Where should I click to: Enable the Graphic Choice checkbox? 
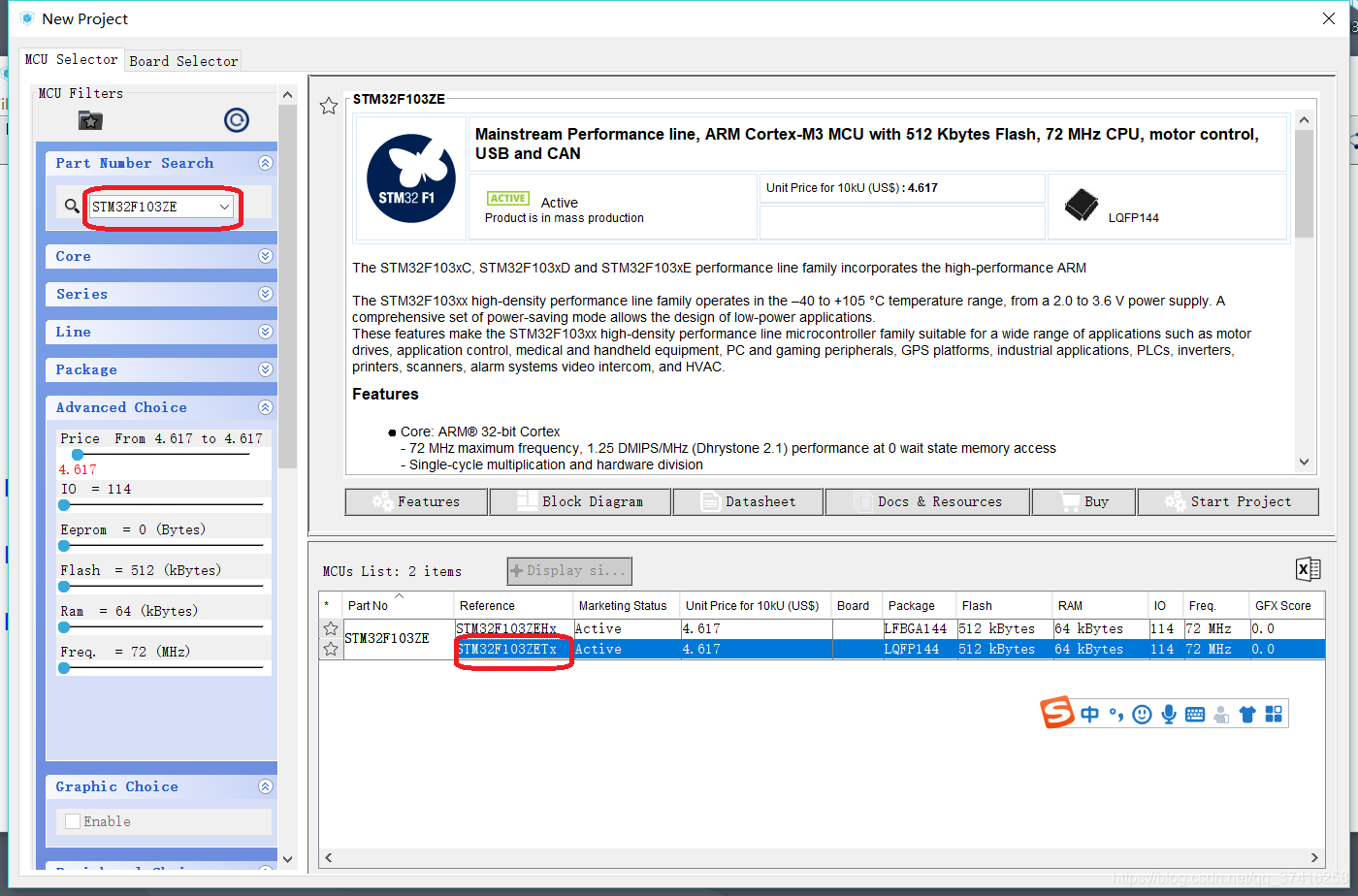click(73, 821)
